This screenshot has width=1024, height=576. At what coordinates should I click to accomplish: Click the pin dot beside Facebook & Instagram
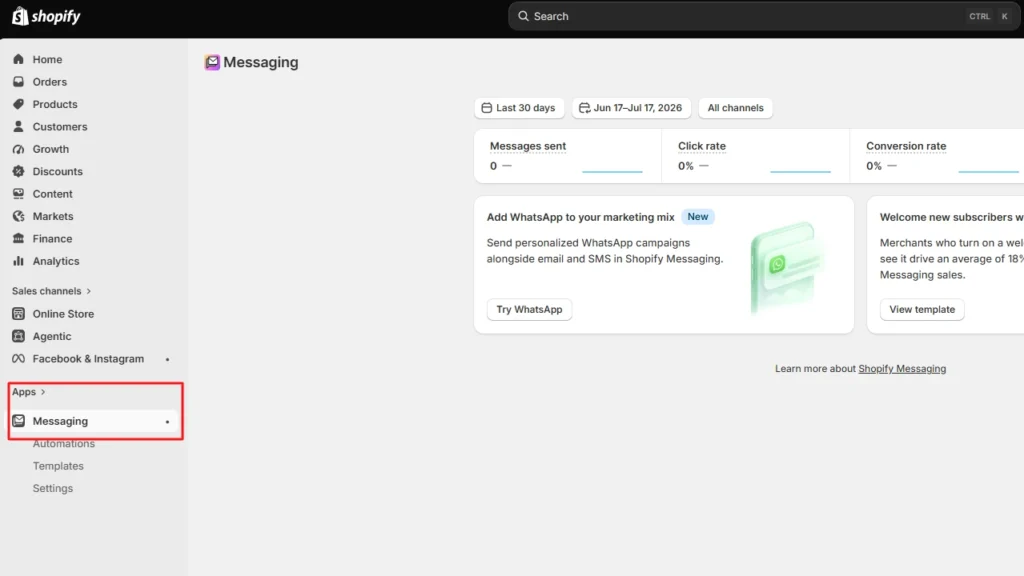pos(167,359)
